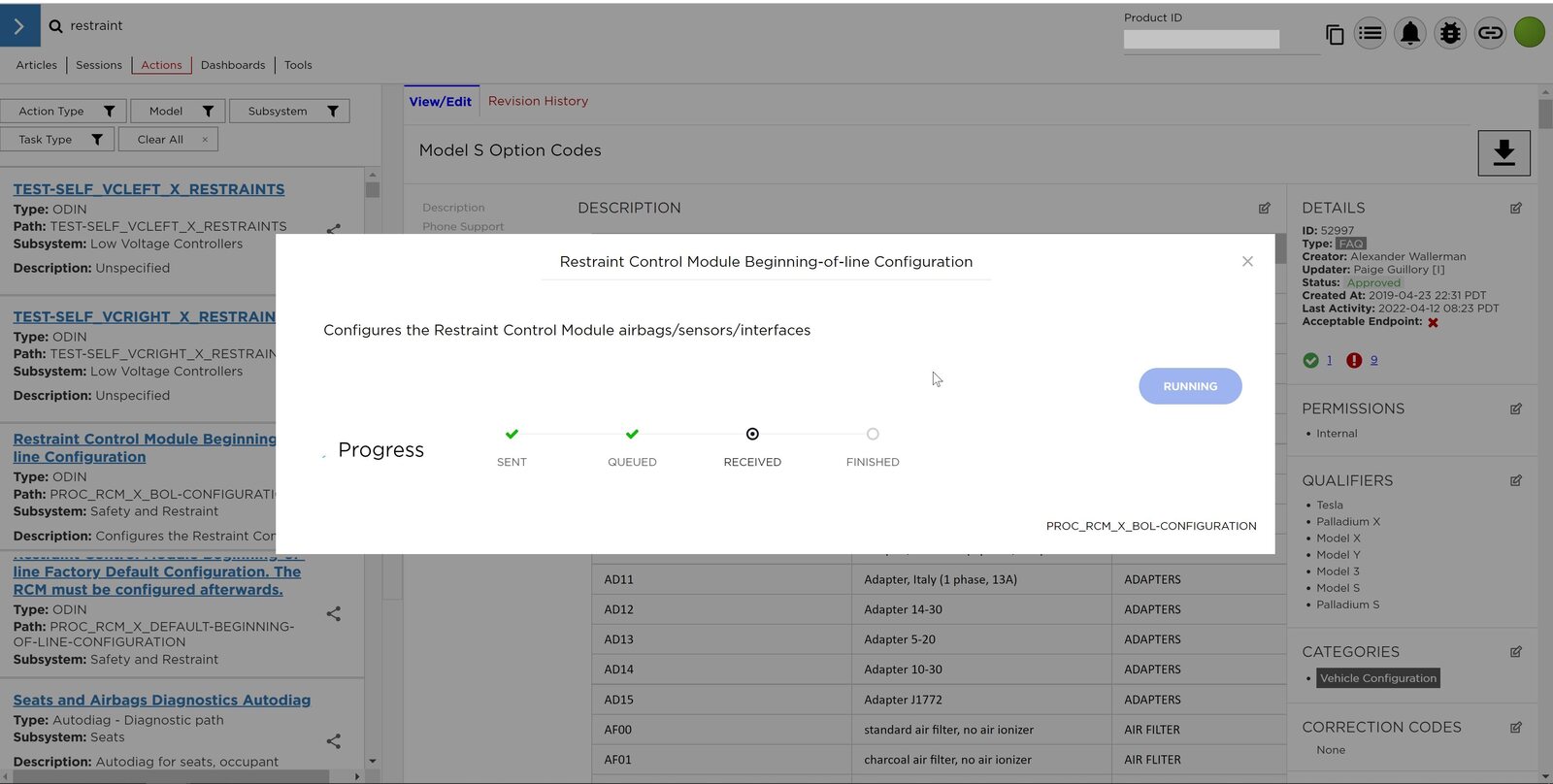Edit the Details section
This screenshot has height=784, width=1553.
(1515, 209)
